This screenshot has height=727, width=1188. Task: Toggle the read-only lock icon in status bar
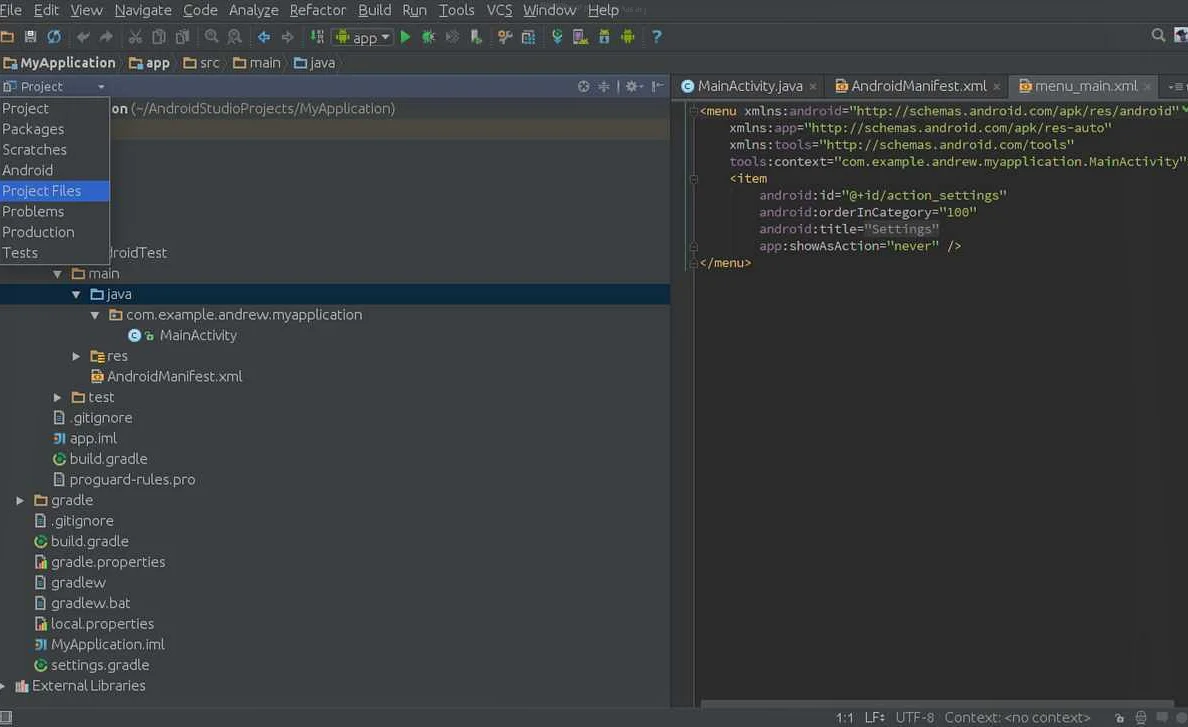[1119, 718]
